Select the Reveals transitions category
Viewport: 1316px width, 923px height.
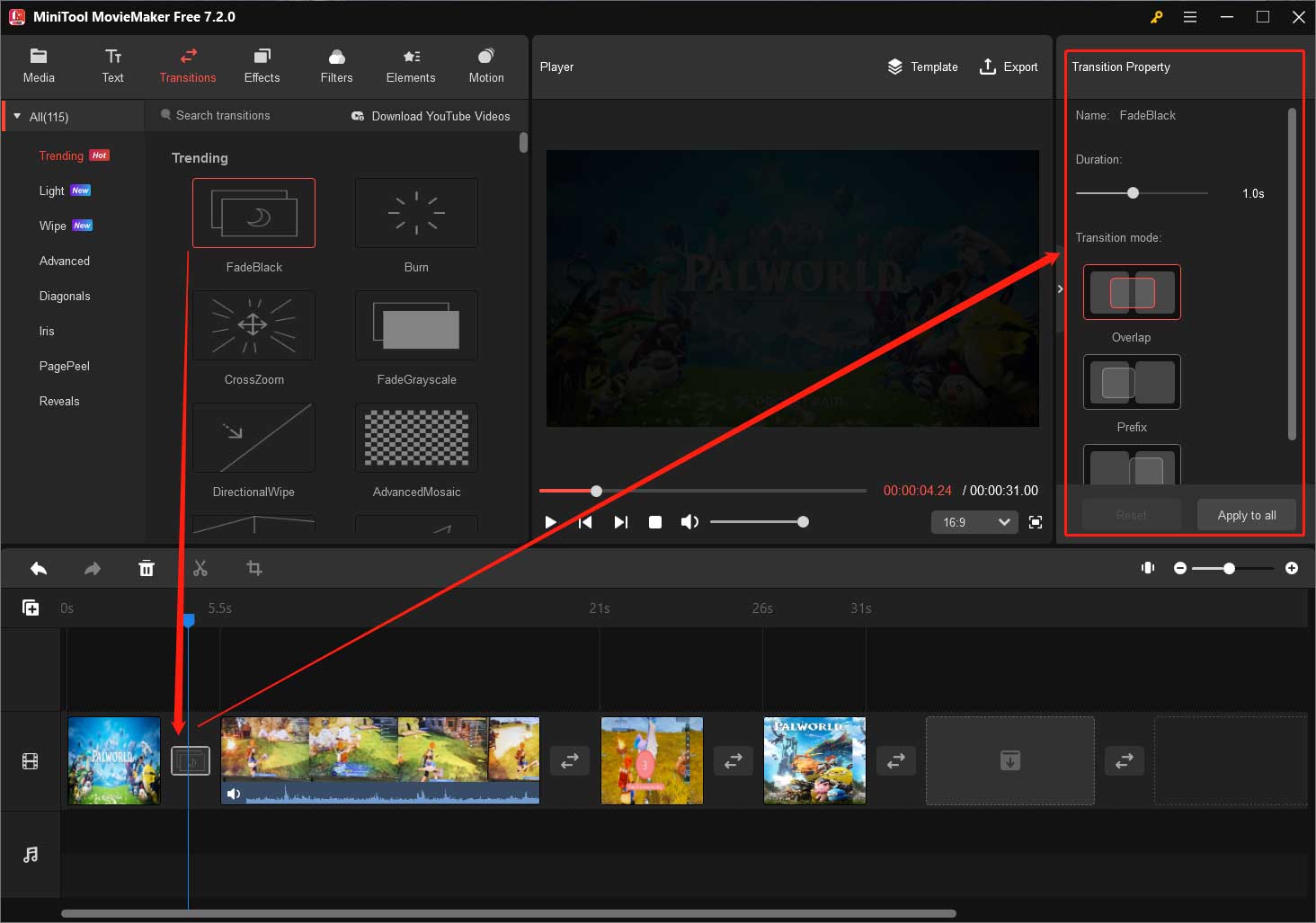click(x=59, y=401)
